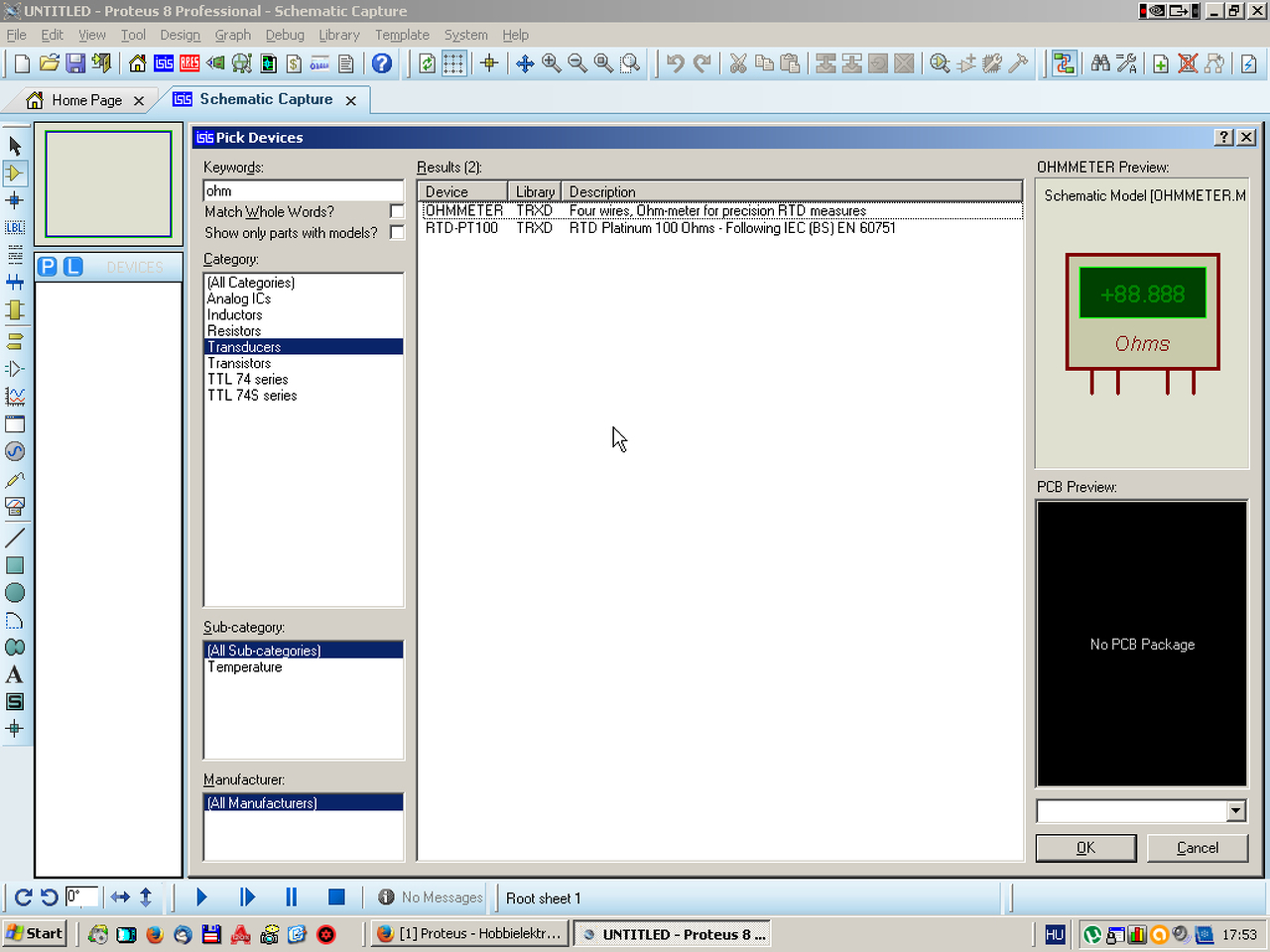Click the L library manager button
This screenshot has width=1270, height=952.
(72, 266)
